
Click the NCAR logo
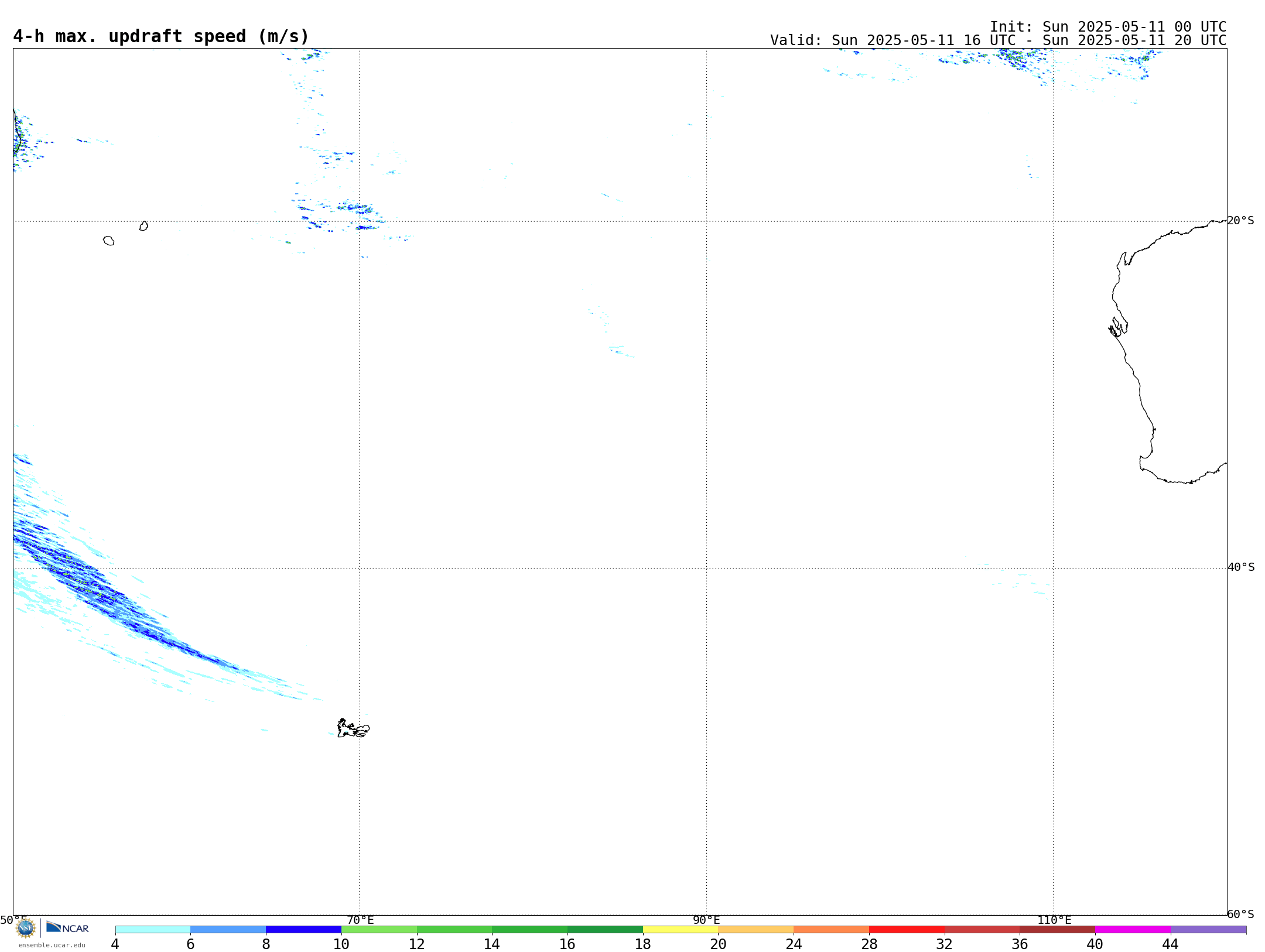pos(67,927)
